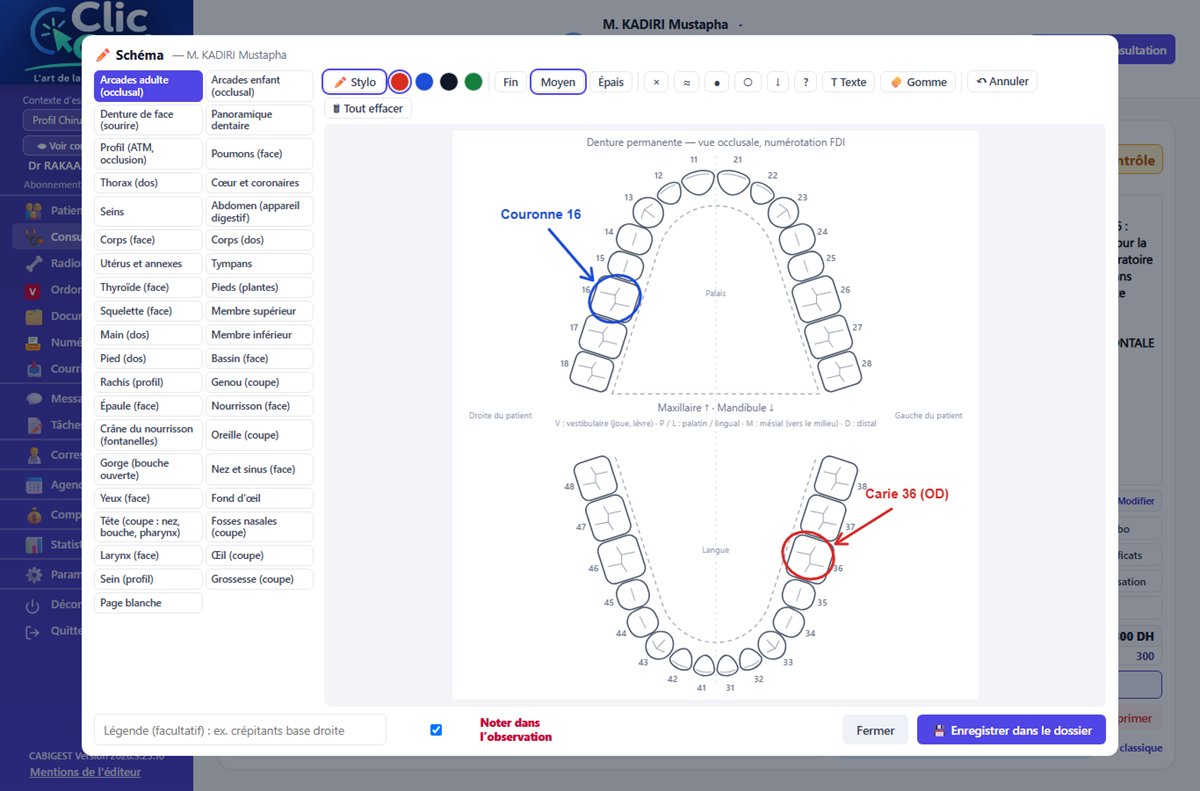Select the Gomme eraser tool
Screen dimensions: 1200x791
tap(918, 82)
